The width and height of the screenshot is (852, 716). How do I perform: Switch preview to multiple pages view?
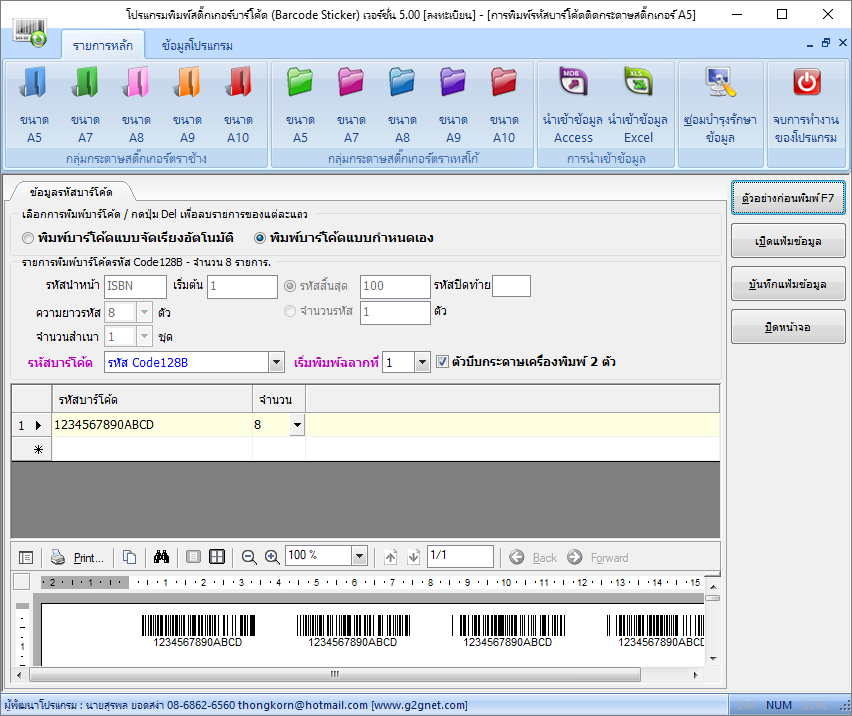(217, 557)
